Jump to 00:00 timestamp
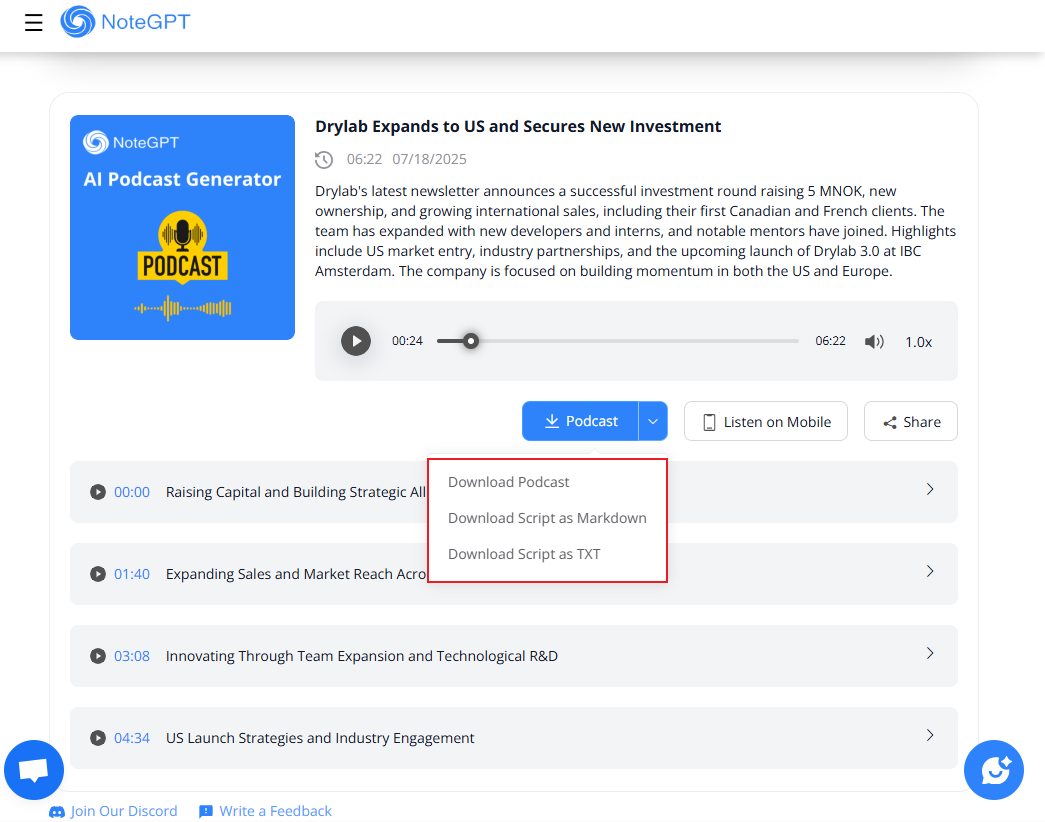The height and width of the screenshot is (822, 1045). tap(132, 492)
